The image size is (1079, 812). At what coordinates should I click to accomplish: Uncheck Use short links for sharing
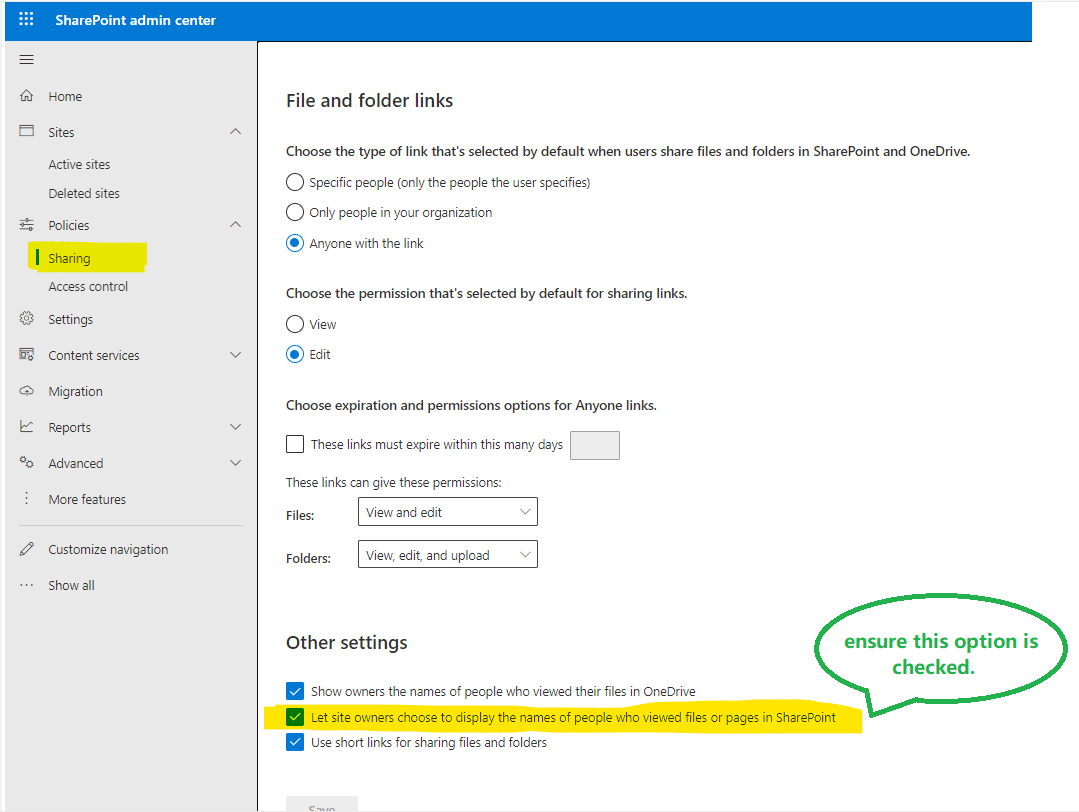(295, 742)
